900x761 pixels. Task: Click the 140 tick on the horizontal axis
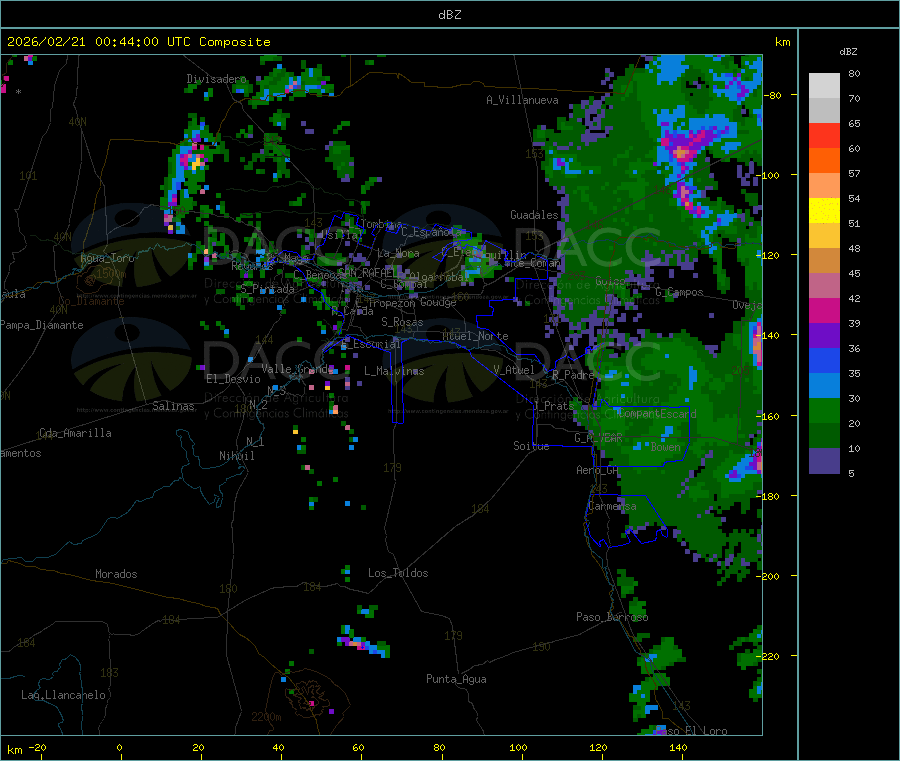click(678, 747)
